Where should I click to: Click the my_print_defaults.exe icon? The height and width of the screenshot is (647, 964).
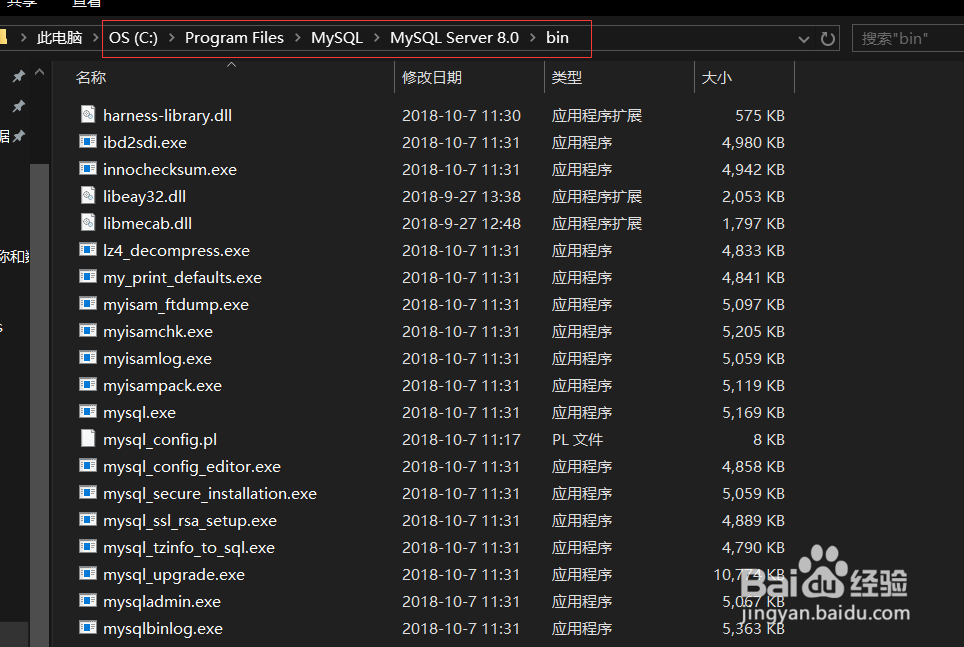[88, 277]
